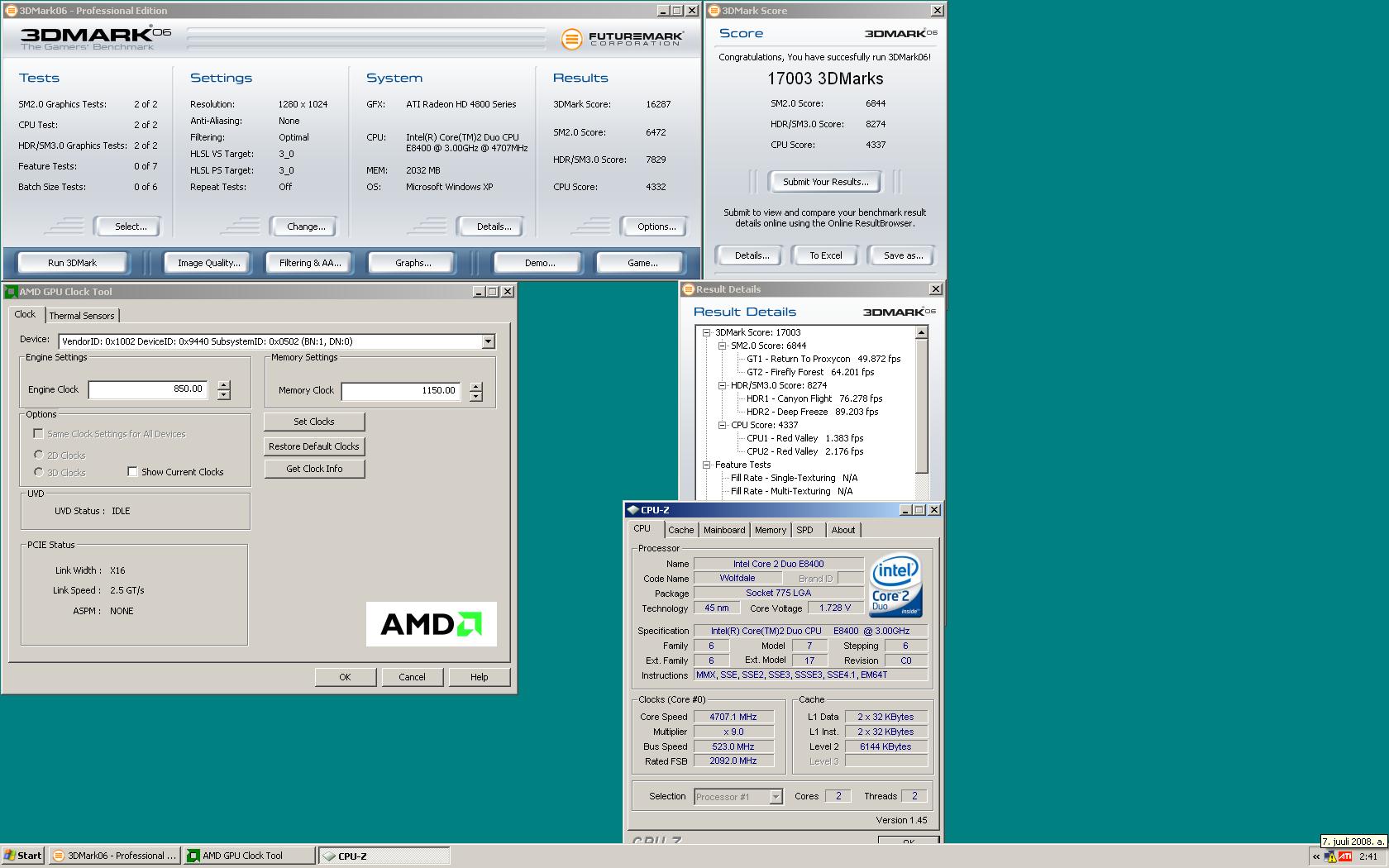Image resolution: width=1389 pixels, height=868 pixels.
Task: Open the Cache tab in CPU-Z
Action: pyautogui.click(x=681, y=530)
